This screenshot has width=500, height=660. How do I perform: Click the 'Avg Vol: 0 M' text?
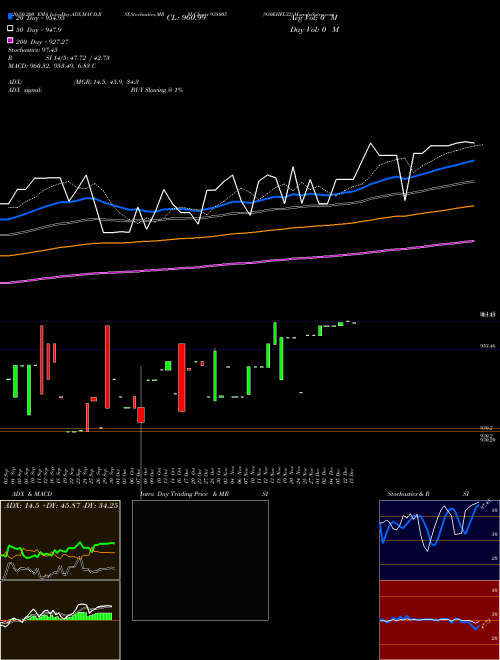pyautogui.click(x=314, y=18)
